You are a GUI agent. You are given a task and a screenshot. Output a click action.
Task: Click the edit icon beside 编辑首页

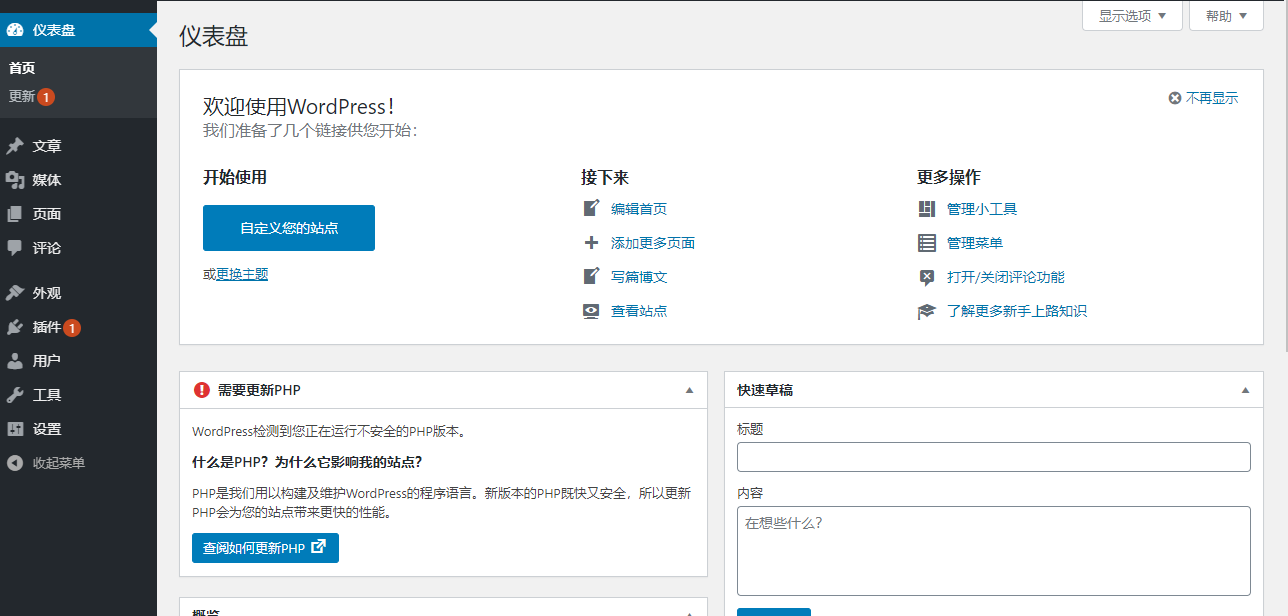591,209
